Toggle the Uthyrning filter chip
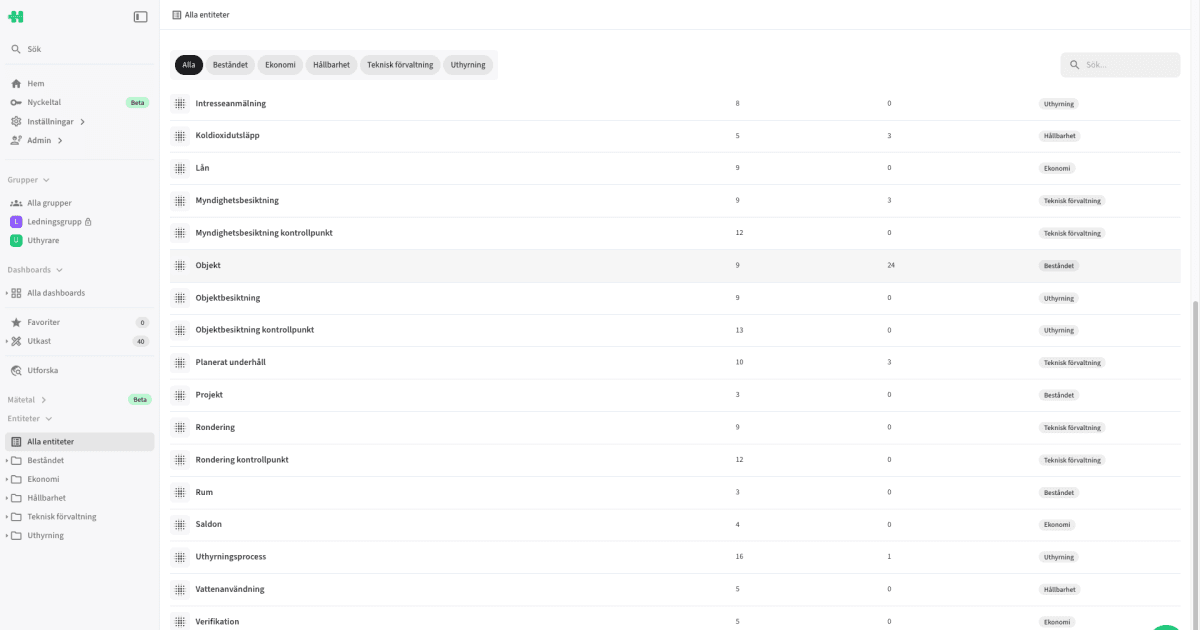 point(467,64)
